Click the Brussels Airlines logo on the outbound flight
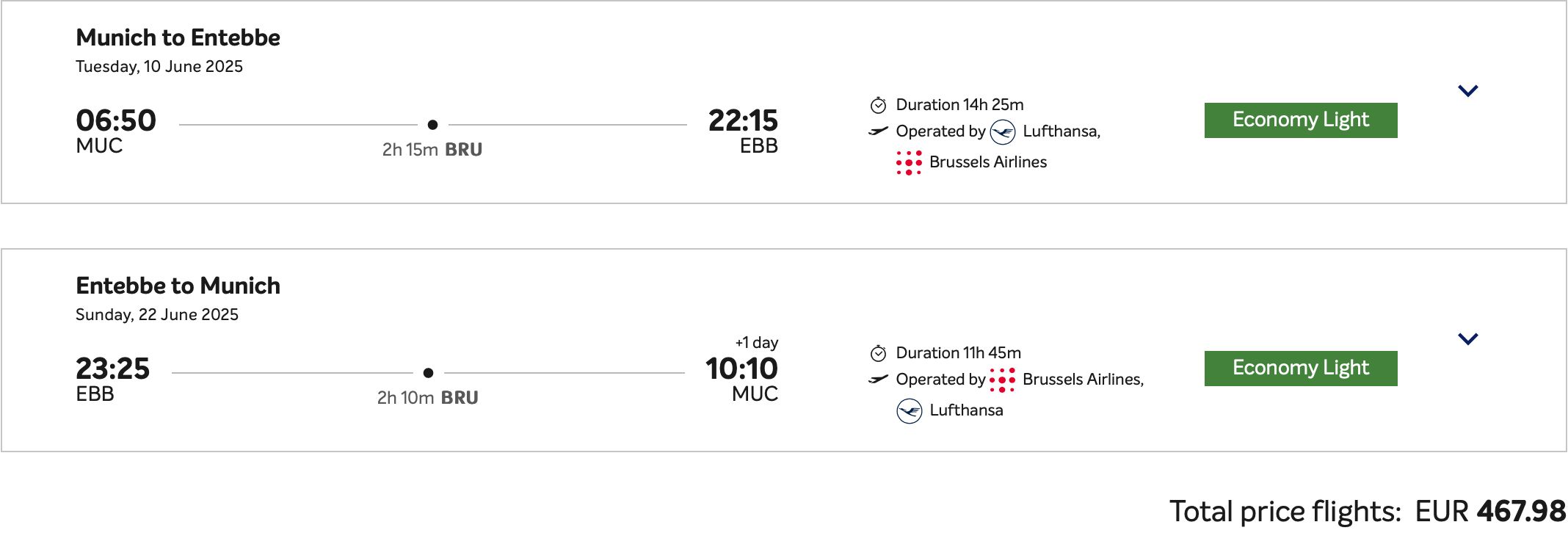Viewport: 1568px width, 533px height. coord(909,162)
